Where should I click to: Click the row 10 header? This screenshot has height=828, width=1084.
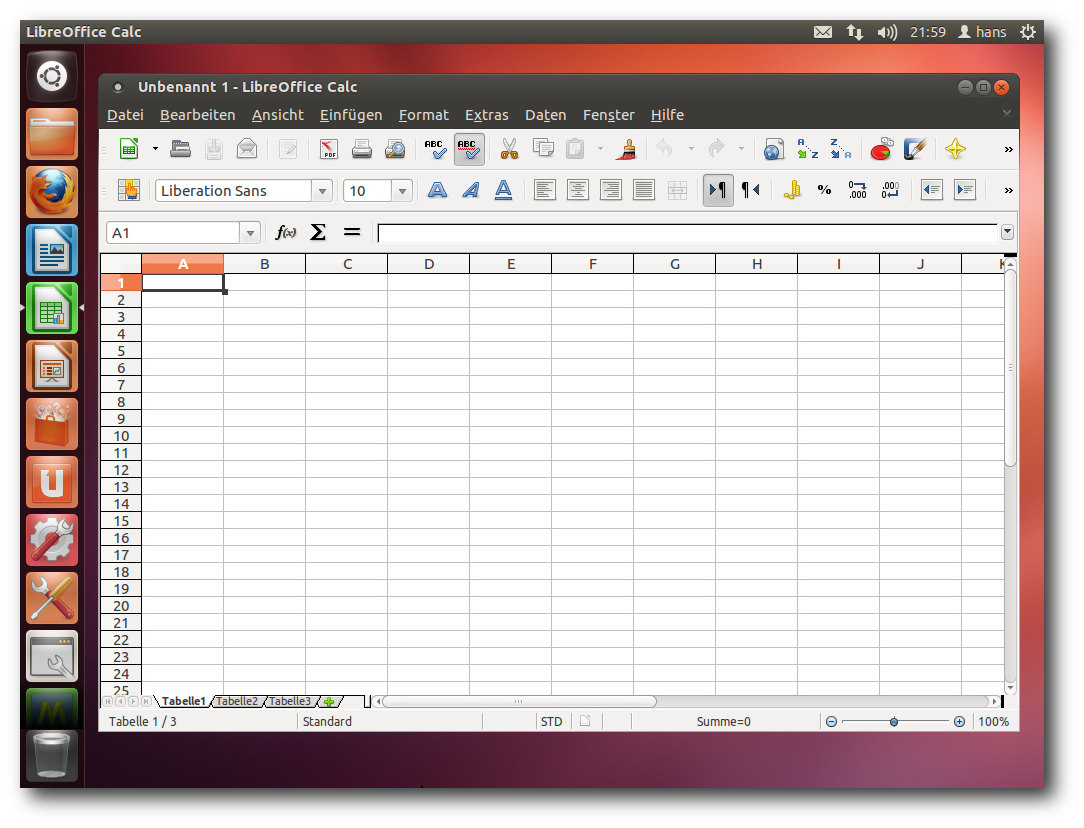click(121, 436)
